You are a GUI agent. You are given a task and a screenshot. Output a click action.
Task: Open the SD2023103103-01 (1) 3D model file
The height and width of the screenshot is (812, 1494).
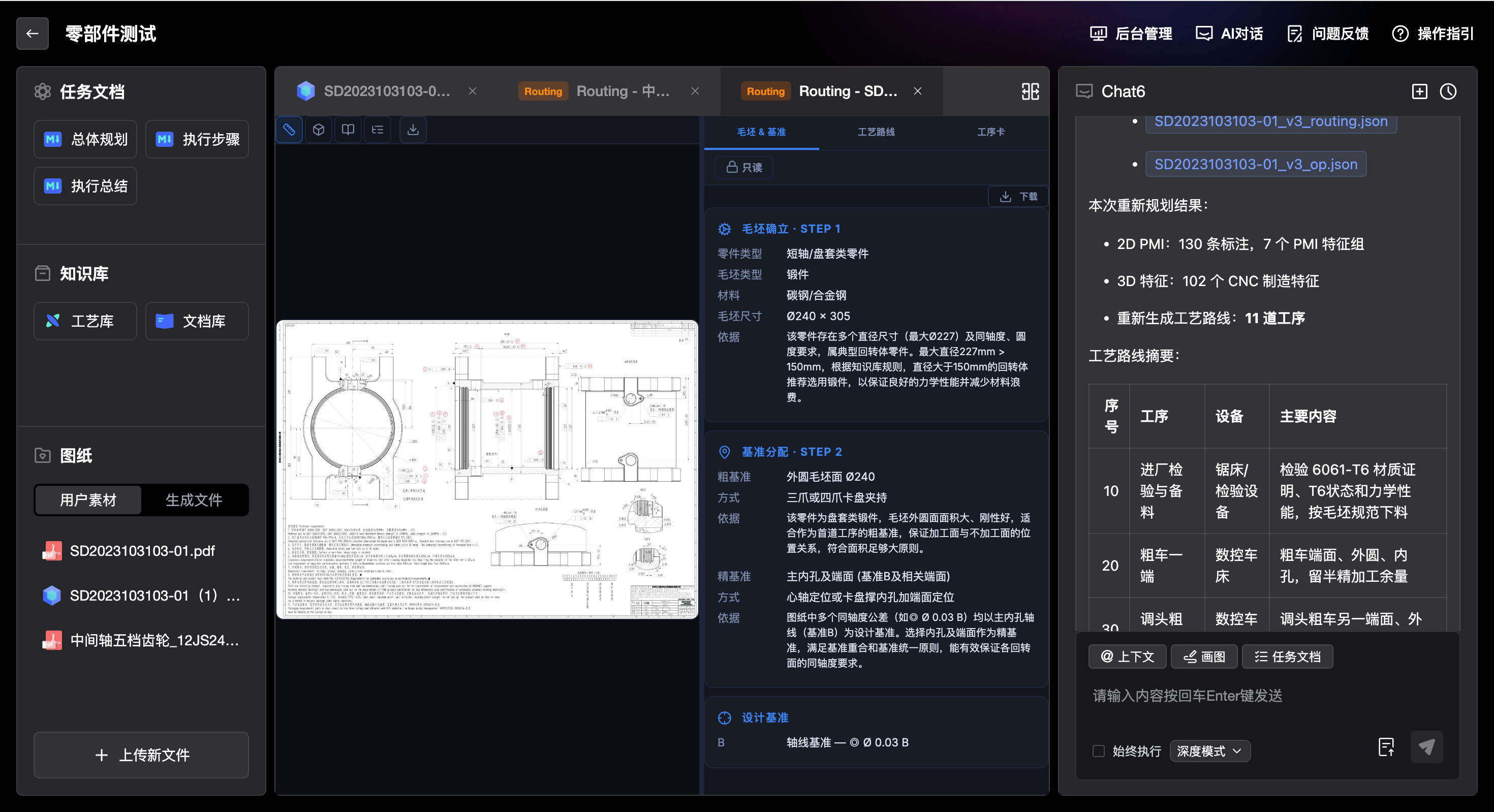point(141,596)
